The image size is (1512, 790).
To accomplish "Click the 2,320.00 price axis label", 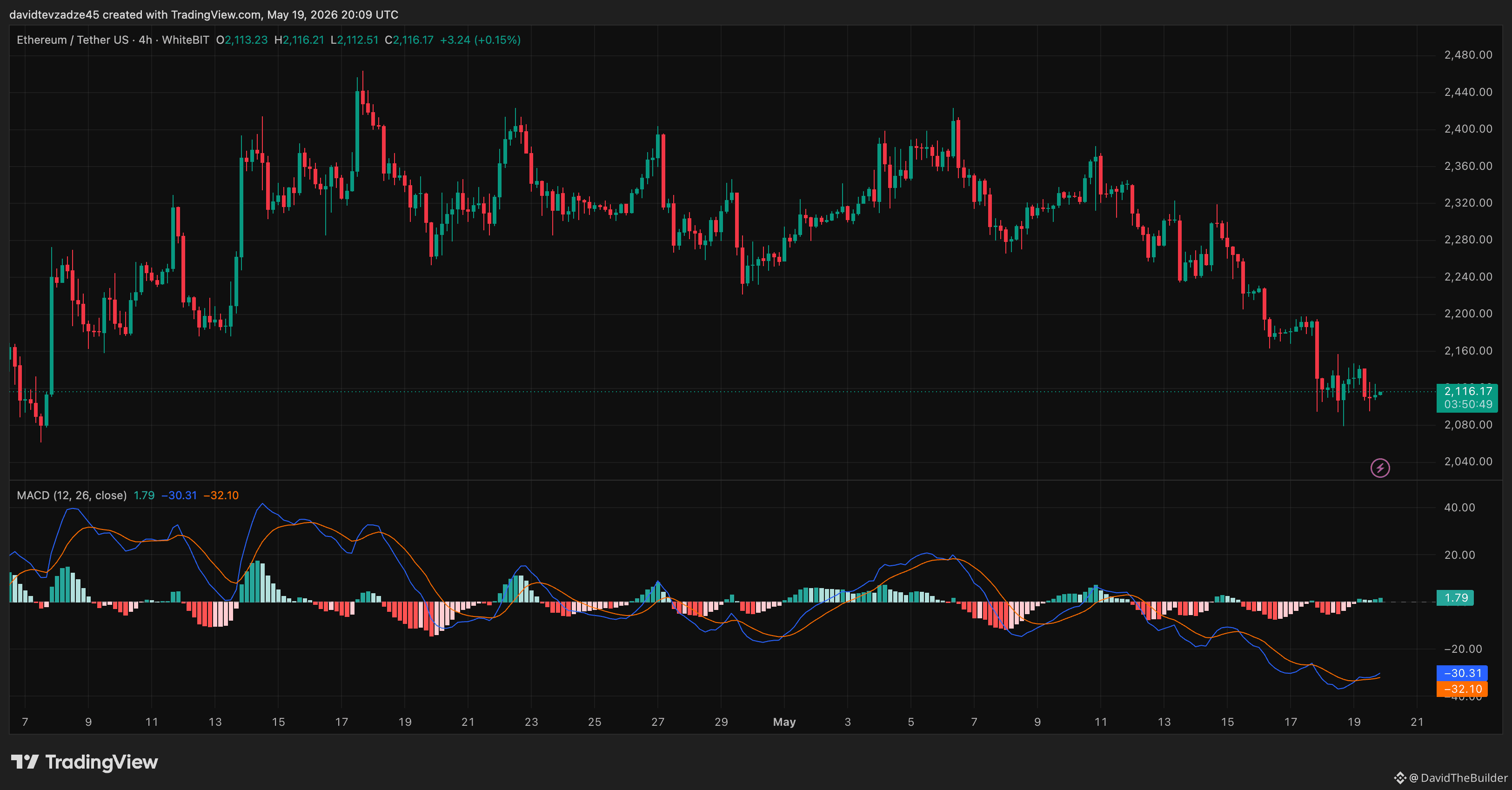I will click(1468, 203).
